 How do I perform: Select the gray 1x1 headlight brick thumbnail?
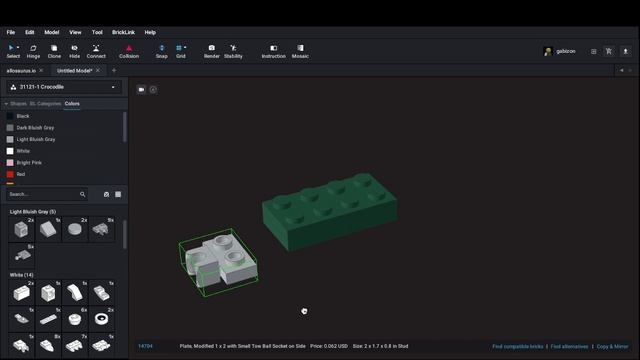coord(22,229)
